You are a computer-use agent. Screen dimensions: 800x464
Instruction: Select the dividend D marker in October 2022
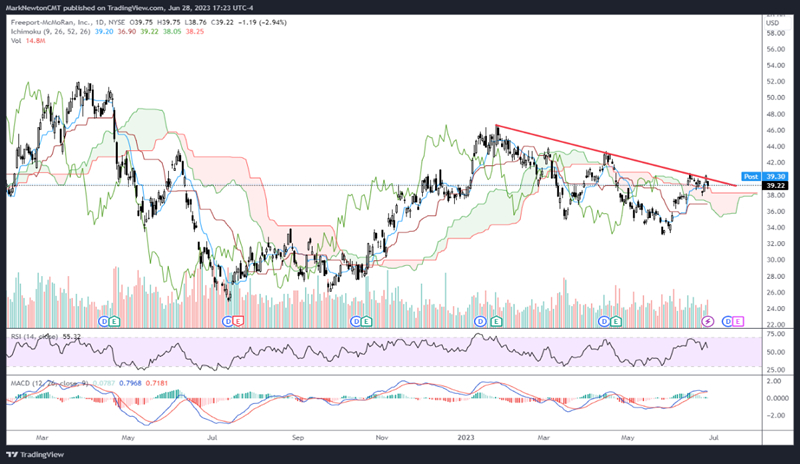point(356,321)
